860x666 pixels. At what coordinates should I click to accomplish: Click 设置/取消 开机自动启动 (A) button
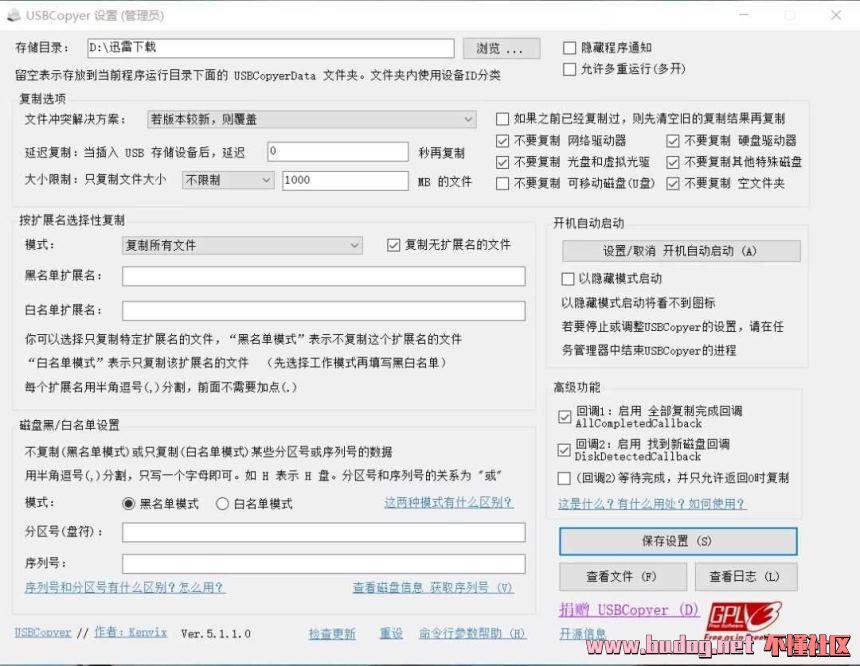click(x=681, y=251)
